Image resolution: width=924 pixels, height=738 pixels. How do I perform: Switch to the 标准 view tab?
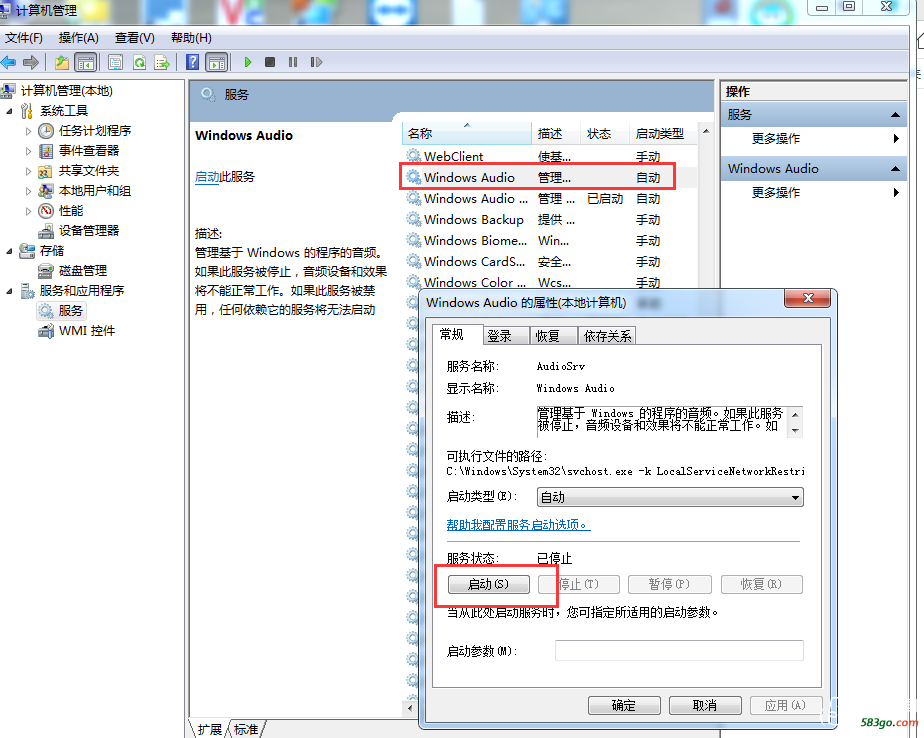tap(246, 729)
